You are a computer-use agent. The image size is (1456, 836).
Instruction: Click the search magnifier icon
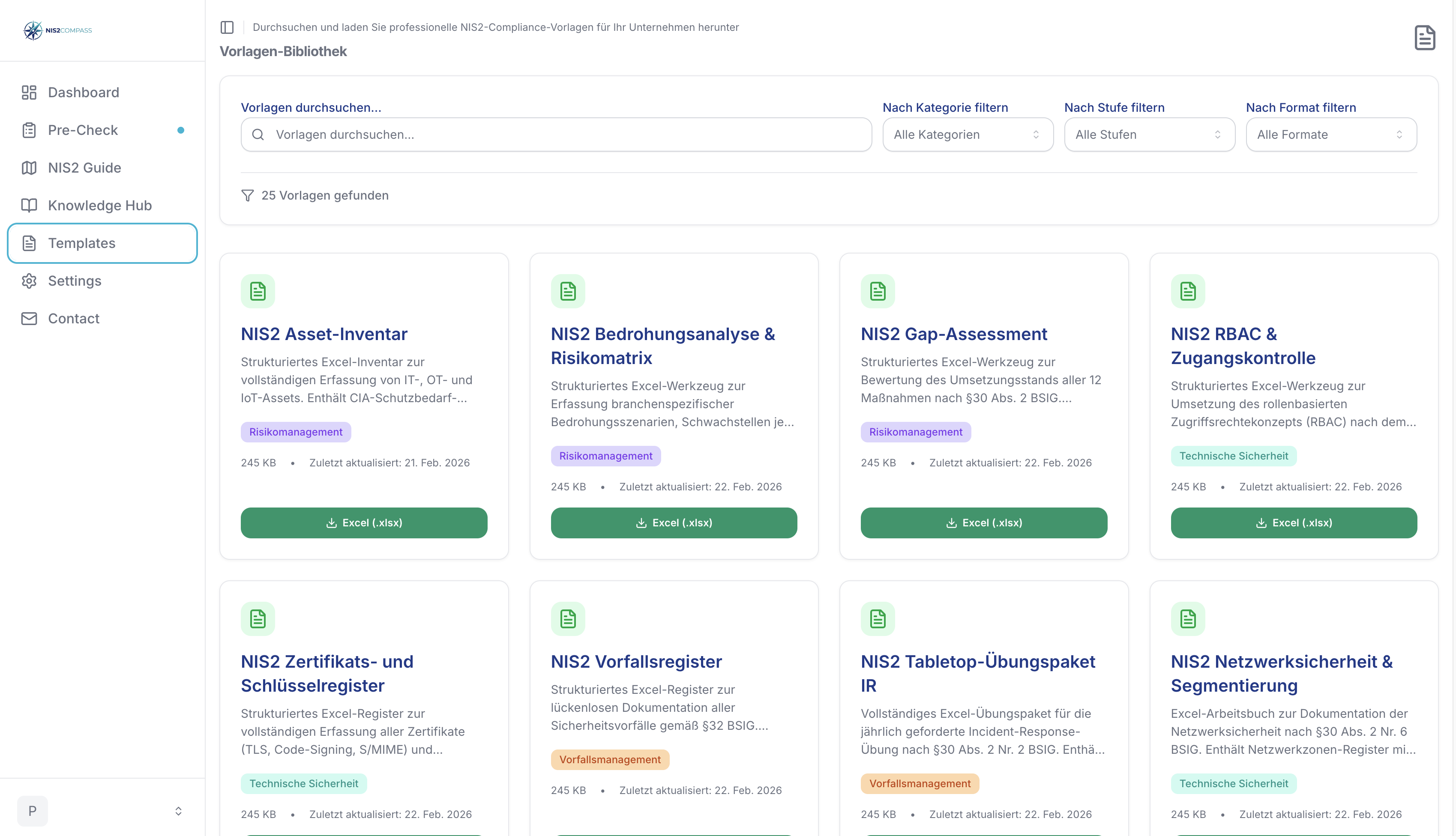point(258,135)
